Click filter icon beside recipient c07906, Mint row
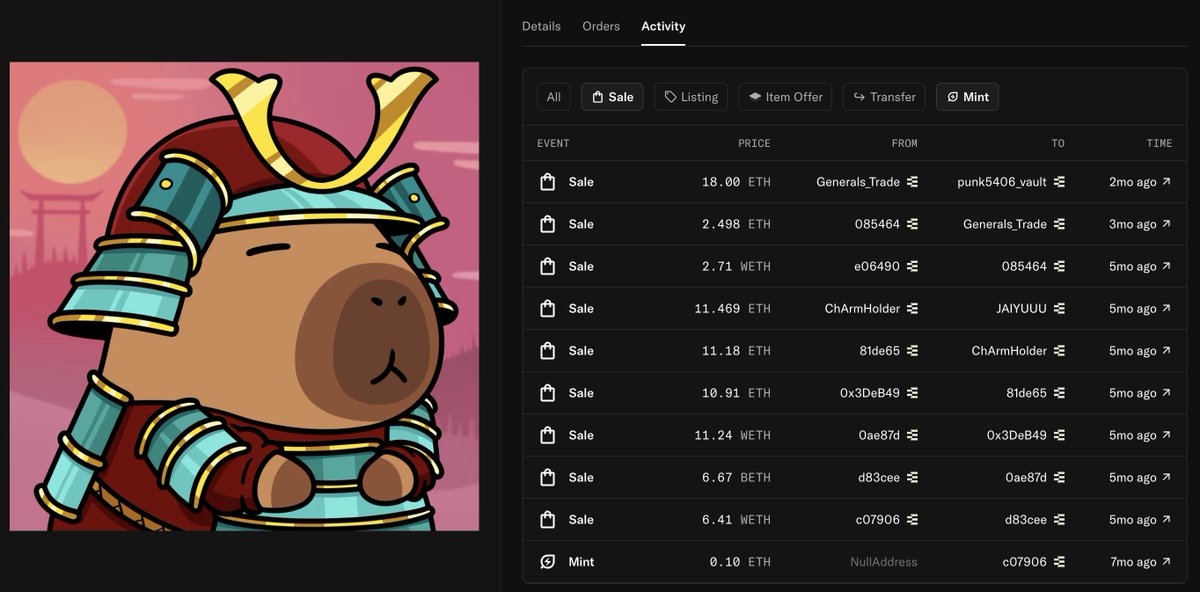This screenshot has width=1200, height=592. (x=1059, y=562)
